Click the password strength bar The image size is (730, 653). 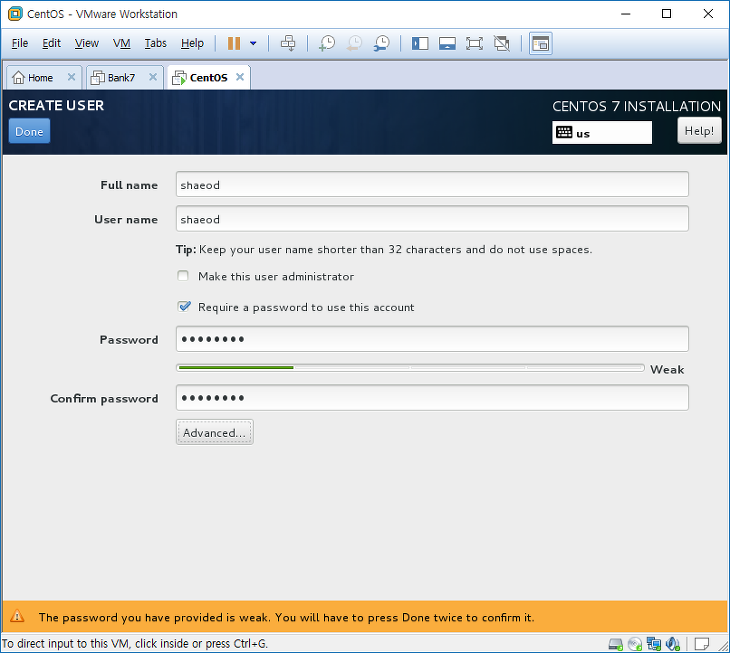tap(410, 368)
